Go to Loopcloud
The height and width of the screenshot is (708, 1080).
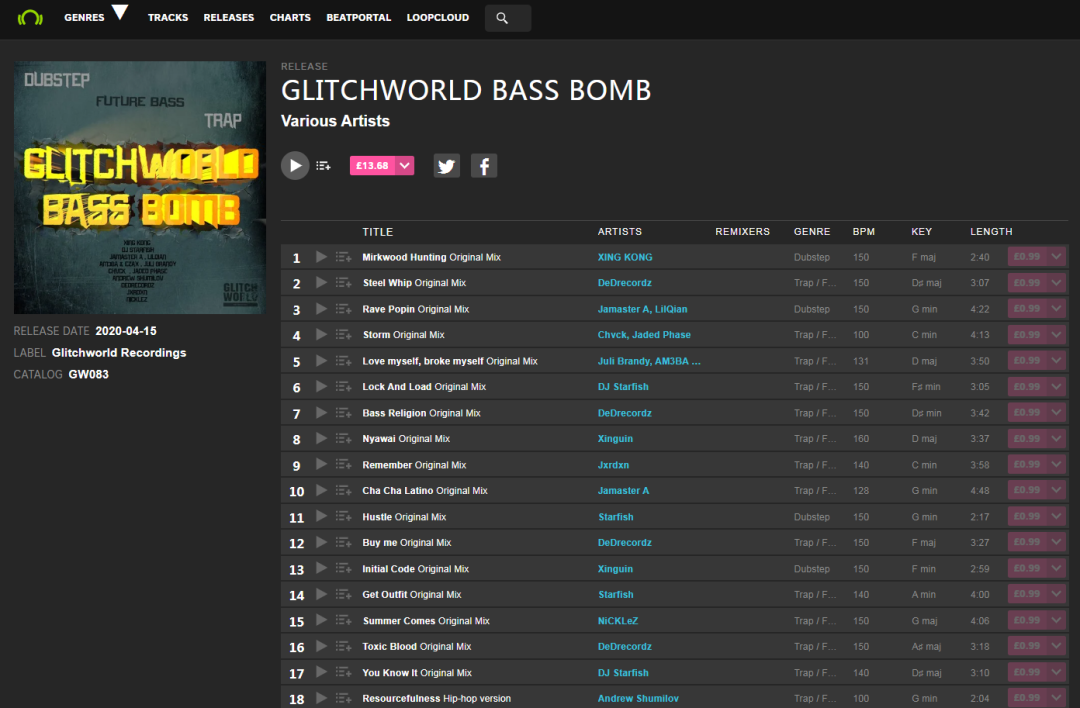[x=438, y=17]
